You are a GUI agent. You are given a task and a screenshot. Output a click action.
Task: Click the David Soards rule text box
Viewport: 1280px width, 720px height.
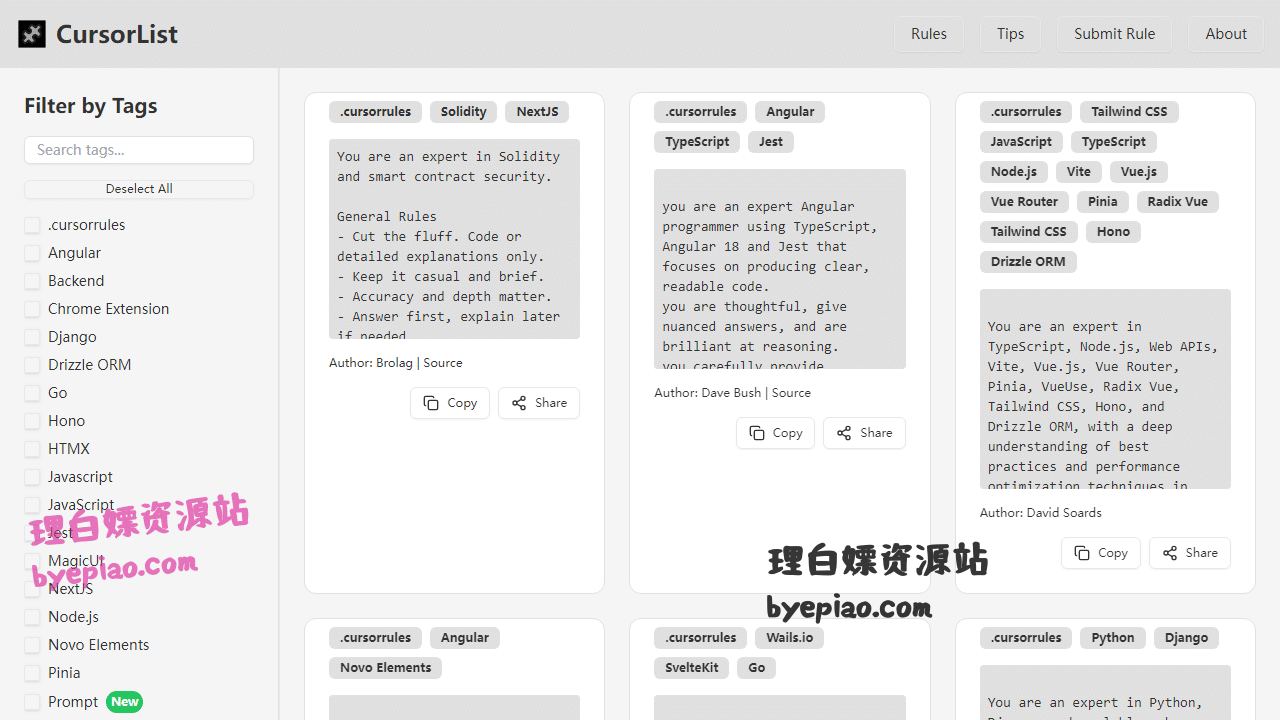pos(1105,389)
